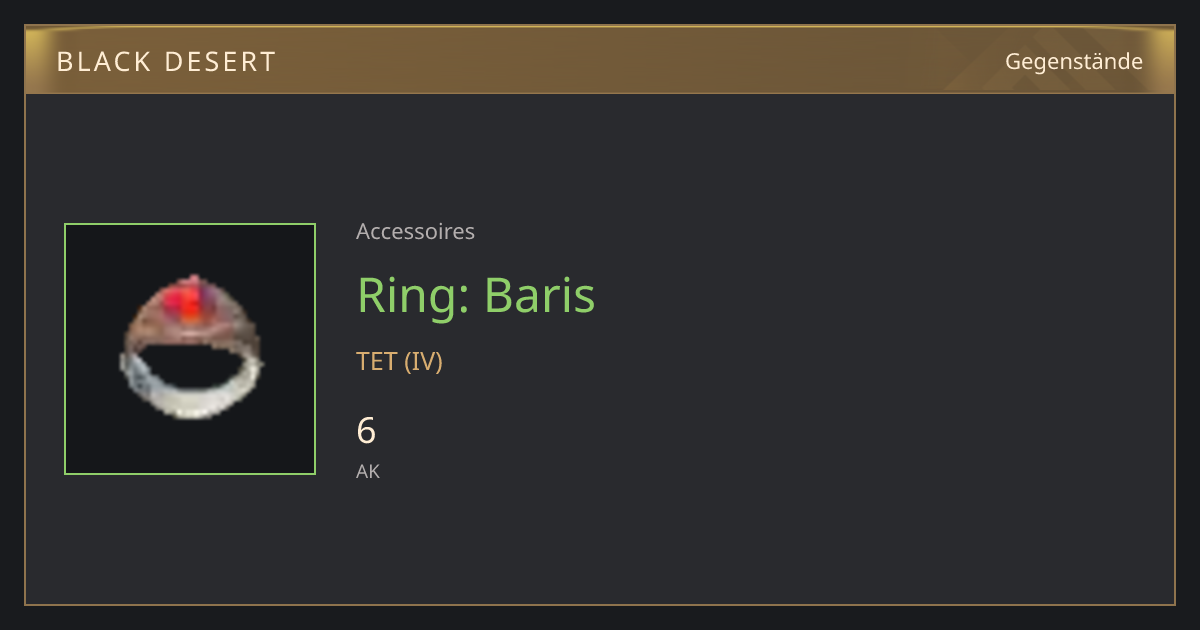
Task: Click the BLACK DESERT header title
Action: pyautogui.click(x=166, y=62)
